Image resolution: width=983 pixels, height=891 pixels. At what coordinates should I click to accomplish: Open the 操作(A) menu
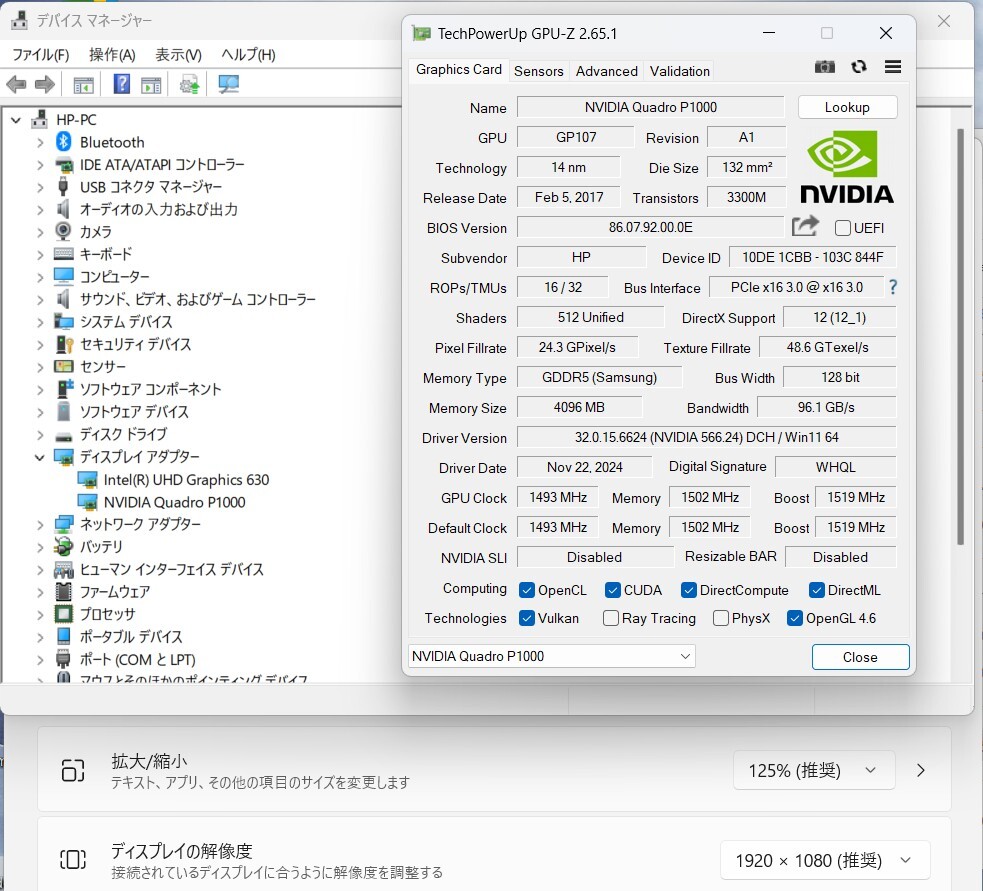112,55
